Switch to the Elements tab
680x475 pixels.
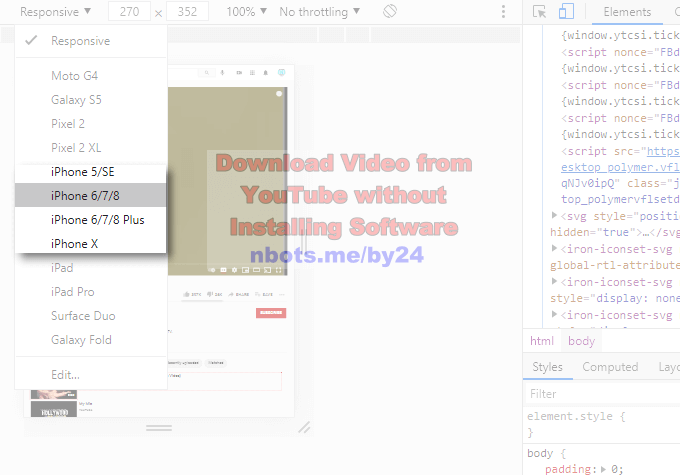point(627,12)
